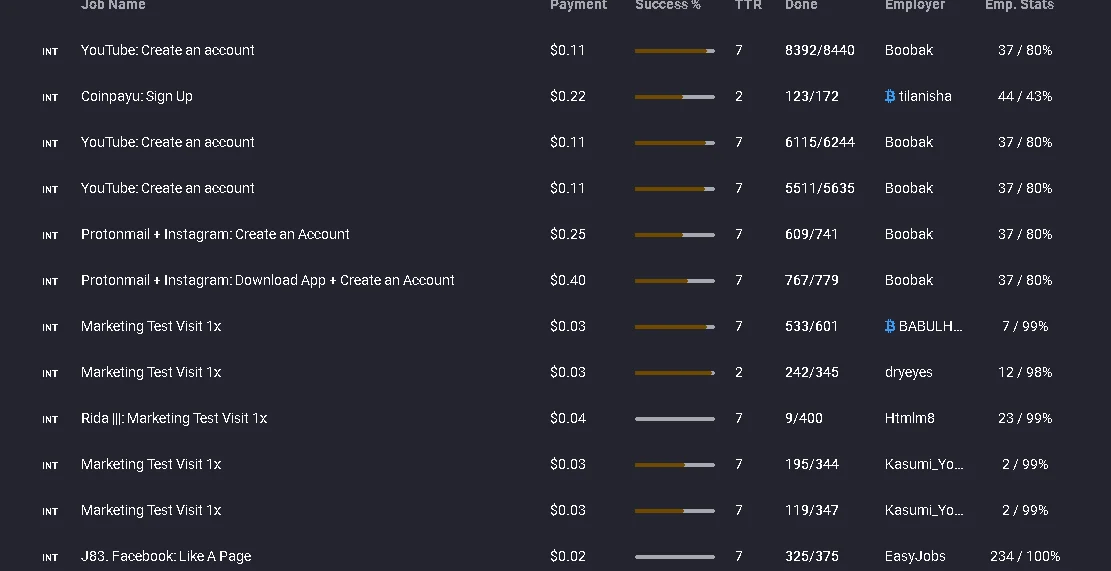Click Bitcoin icon next to tilanisha
Viewport: 1111px width, 571px height.
890,96
